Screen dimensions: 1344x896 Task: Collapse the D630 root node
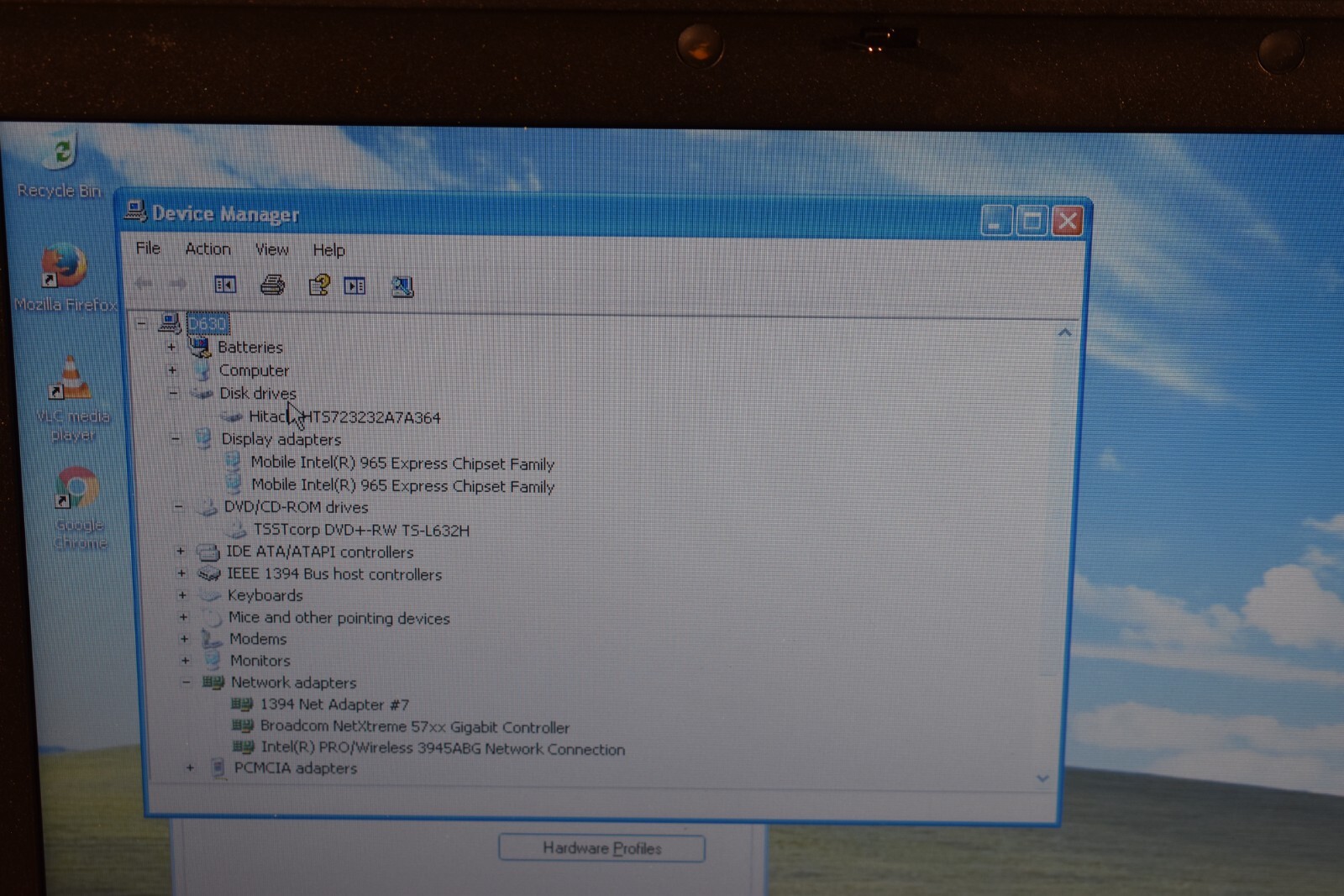pos(141,323)
